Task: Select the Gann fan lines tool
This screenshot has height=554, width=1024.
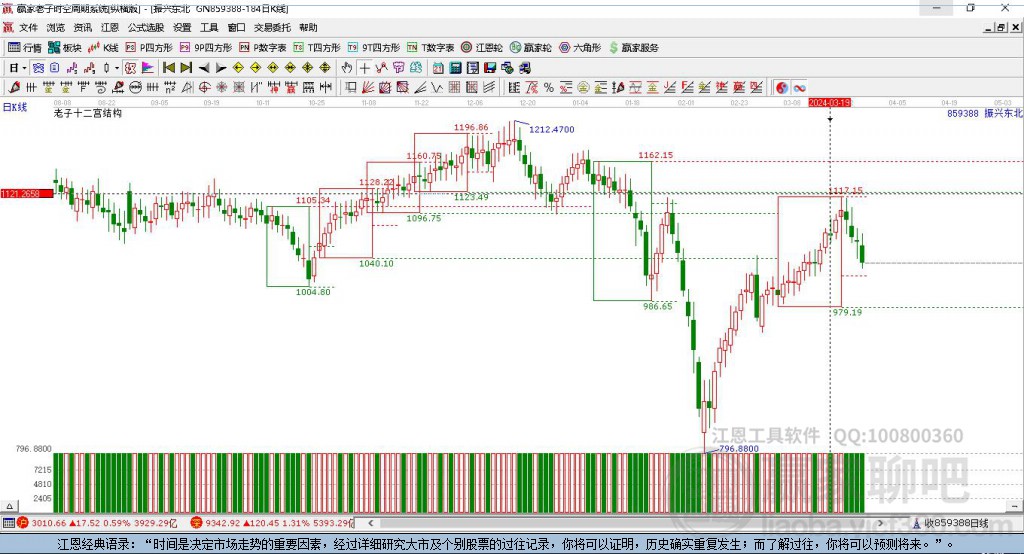Action: click(369, 88)
